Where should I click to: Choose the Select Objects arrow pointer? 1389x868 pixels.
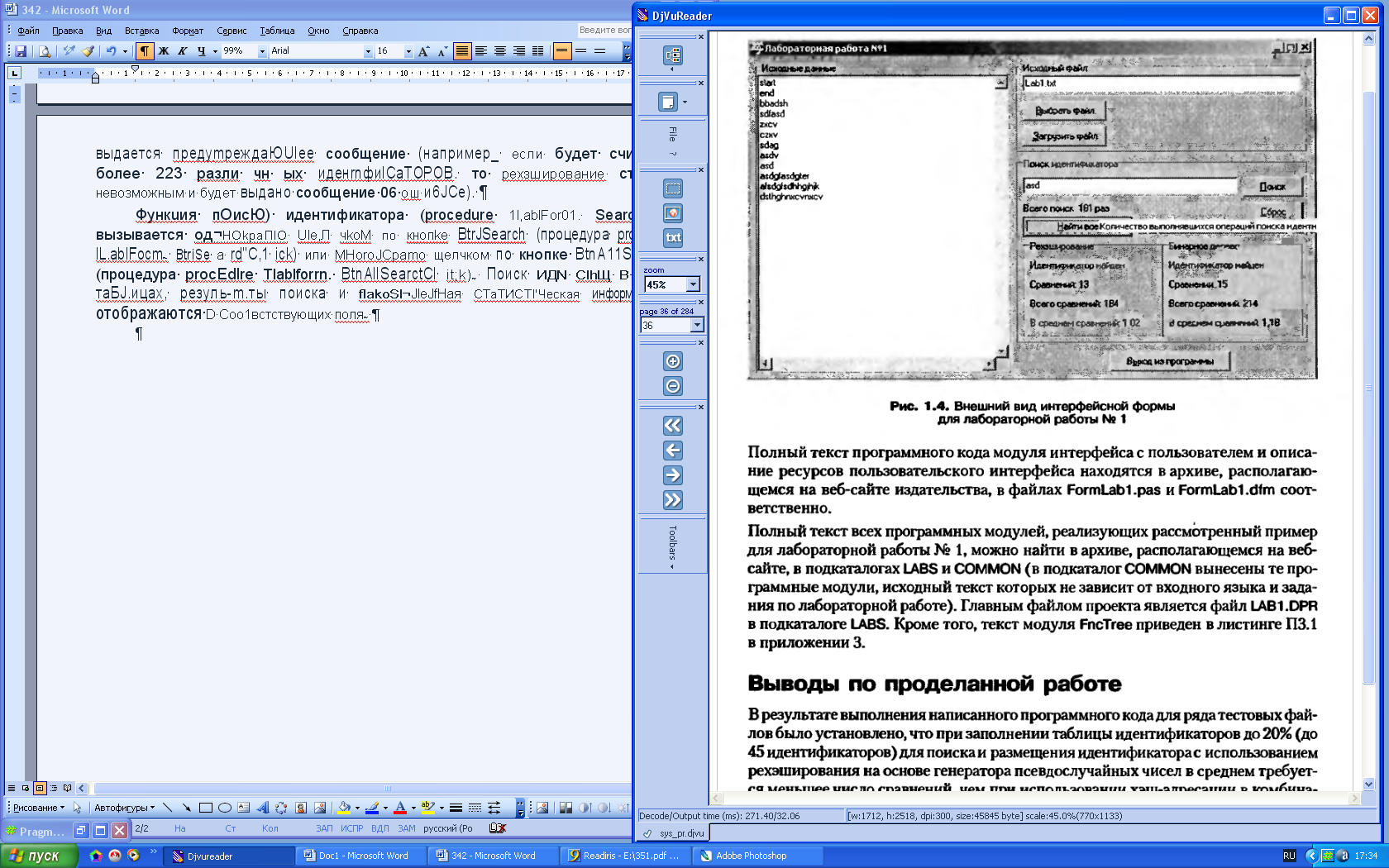(x=78, y=808)
